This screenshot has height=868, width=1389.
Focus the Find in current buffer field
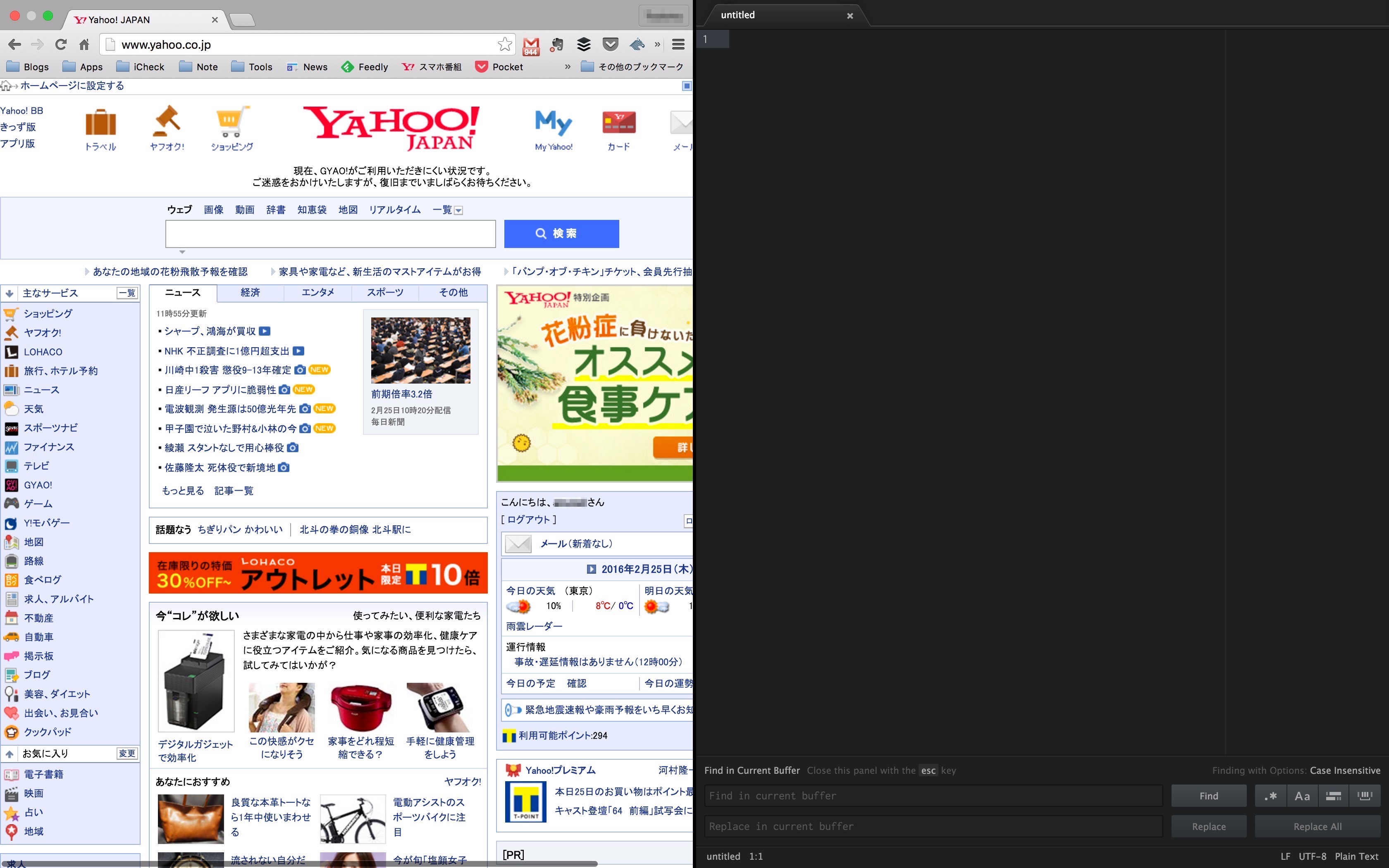click(x=933, y=796)
